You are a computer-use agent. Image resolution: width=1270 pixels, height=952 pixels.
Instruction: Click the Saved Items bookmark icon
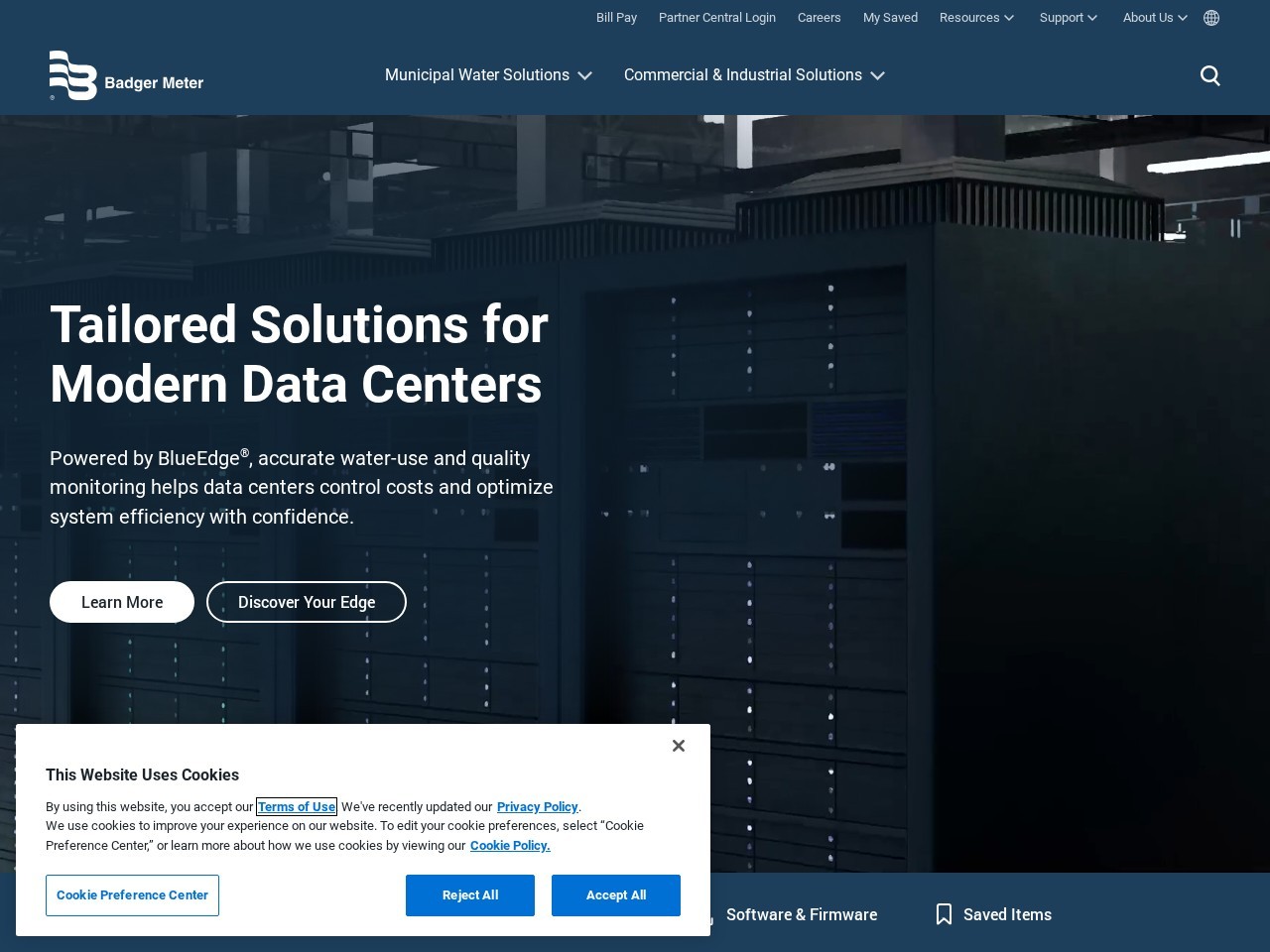pyautogui.click(x=944, y=914)
